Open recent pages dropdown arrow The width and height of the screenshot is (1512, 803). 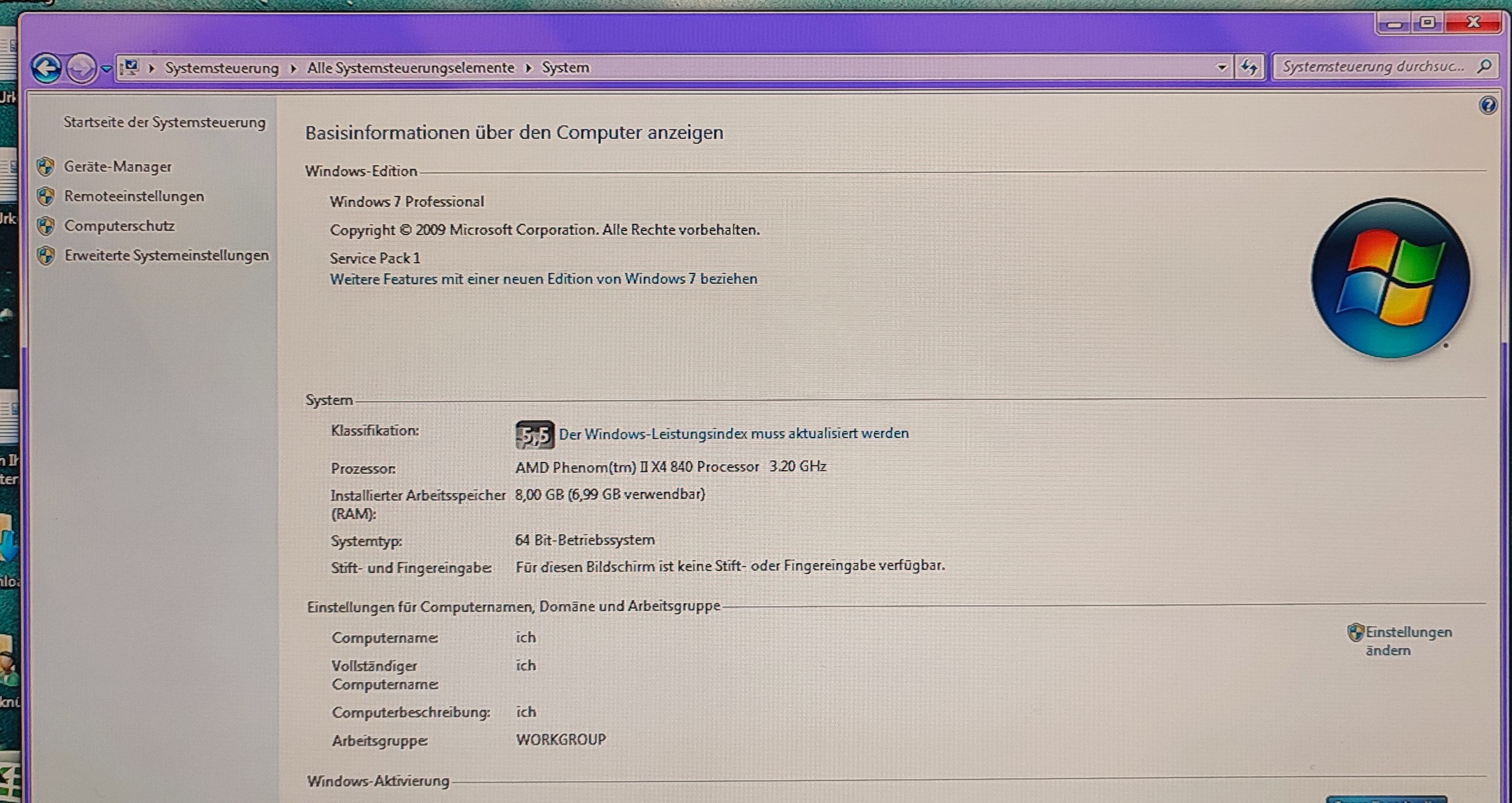[106, 69]
